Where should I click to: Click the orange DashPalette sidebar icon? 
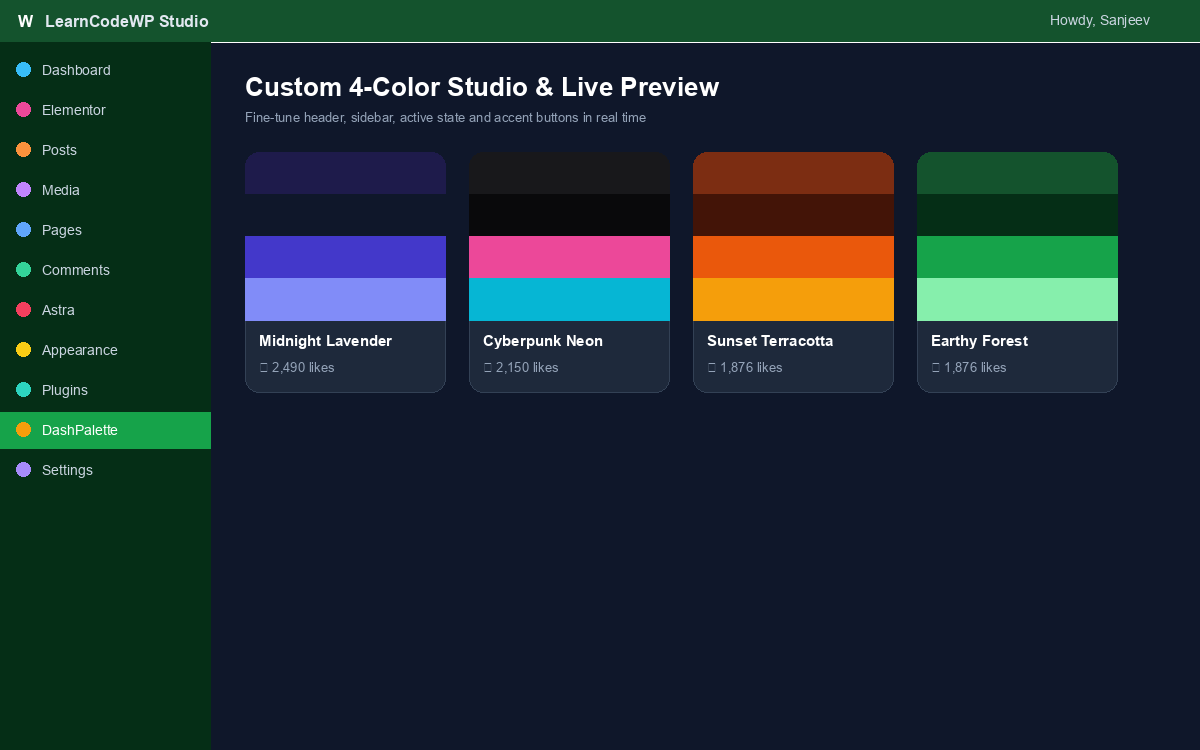(24, 430)
